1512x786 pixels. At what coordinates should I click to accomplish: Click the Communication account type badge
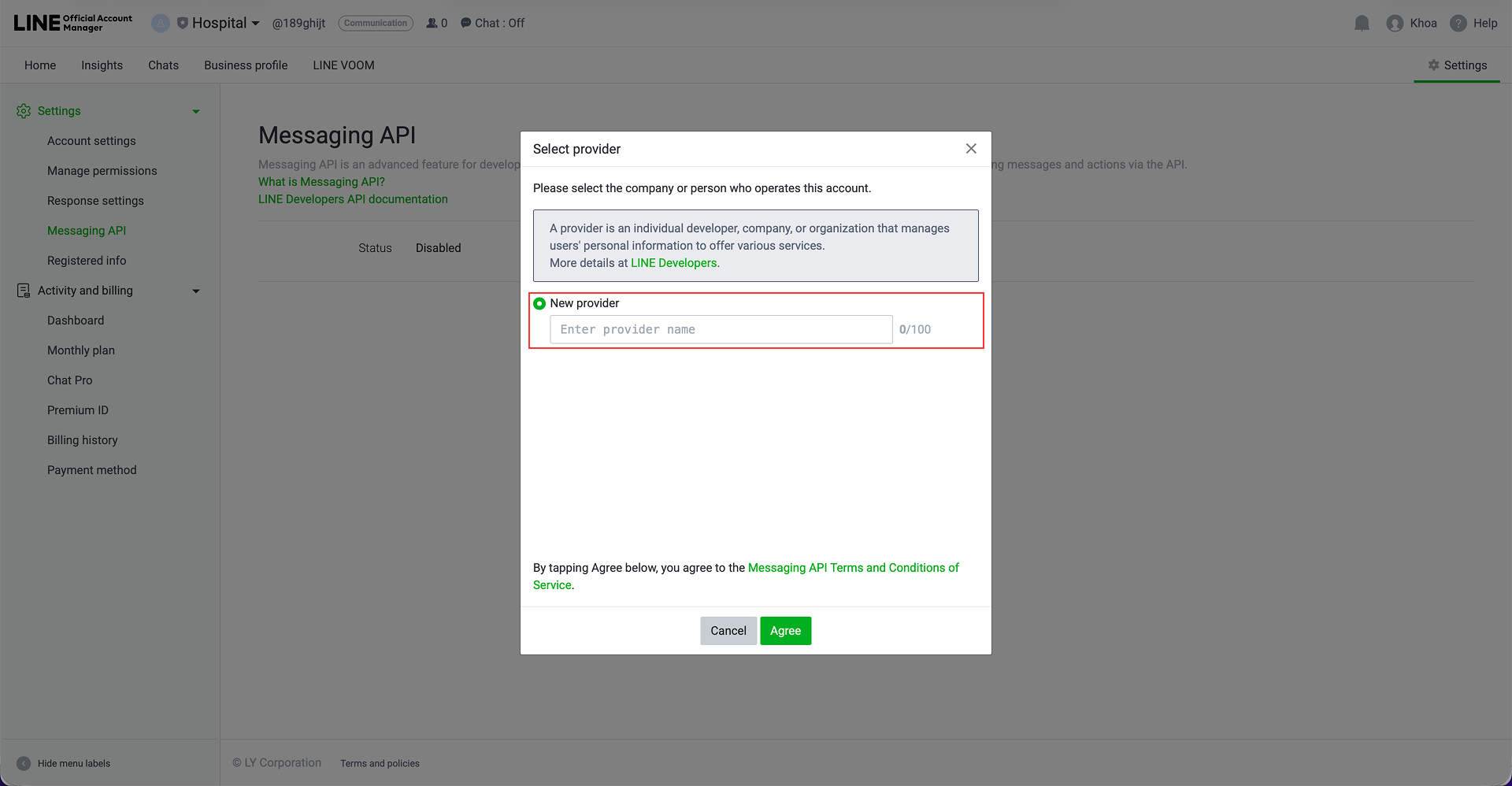click(376, 23)
